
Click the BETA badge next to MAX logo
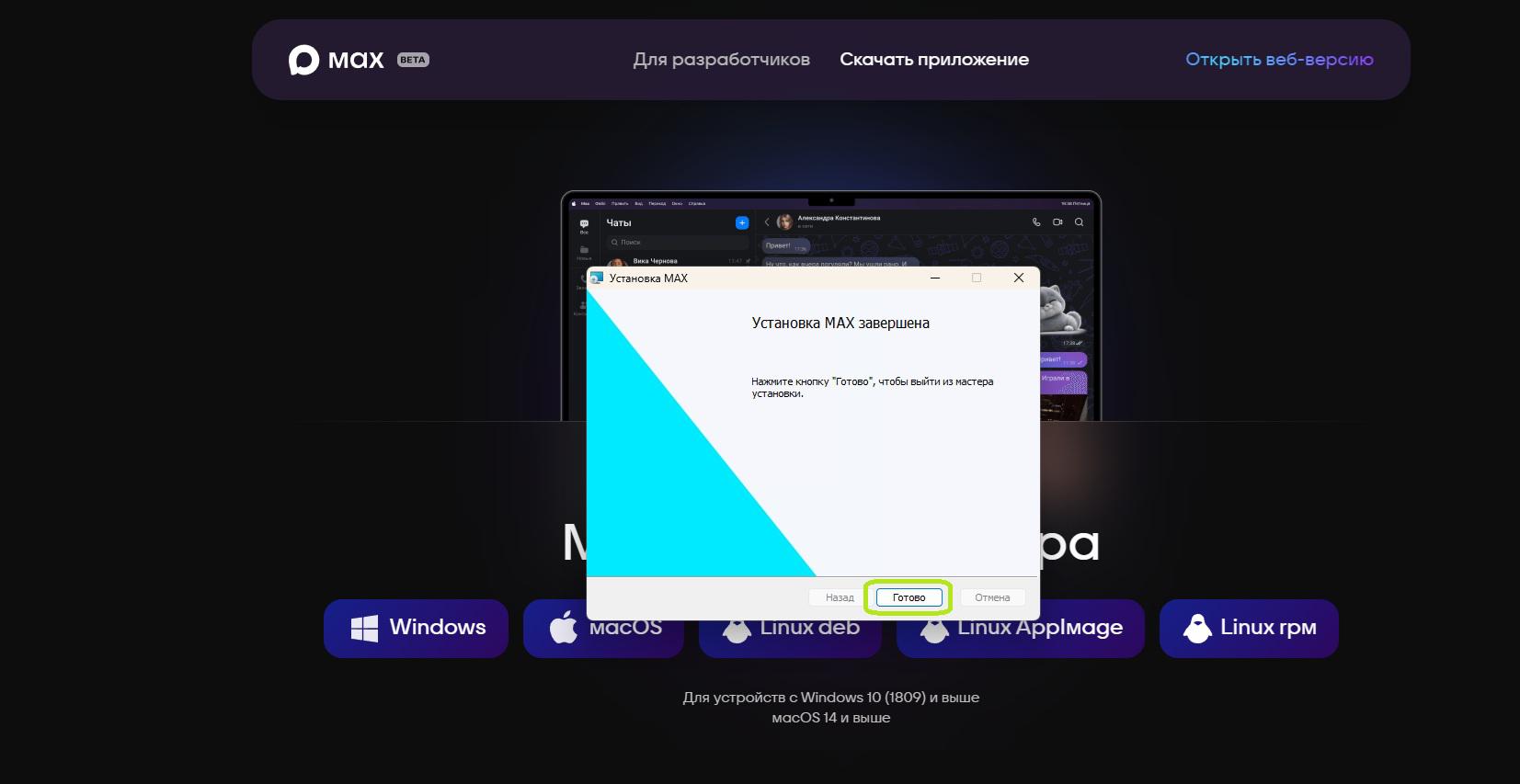[x=413, y=60]
